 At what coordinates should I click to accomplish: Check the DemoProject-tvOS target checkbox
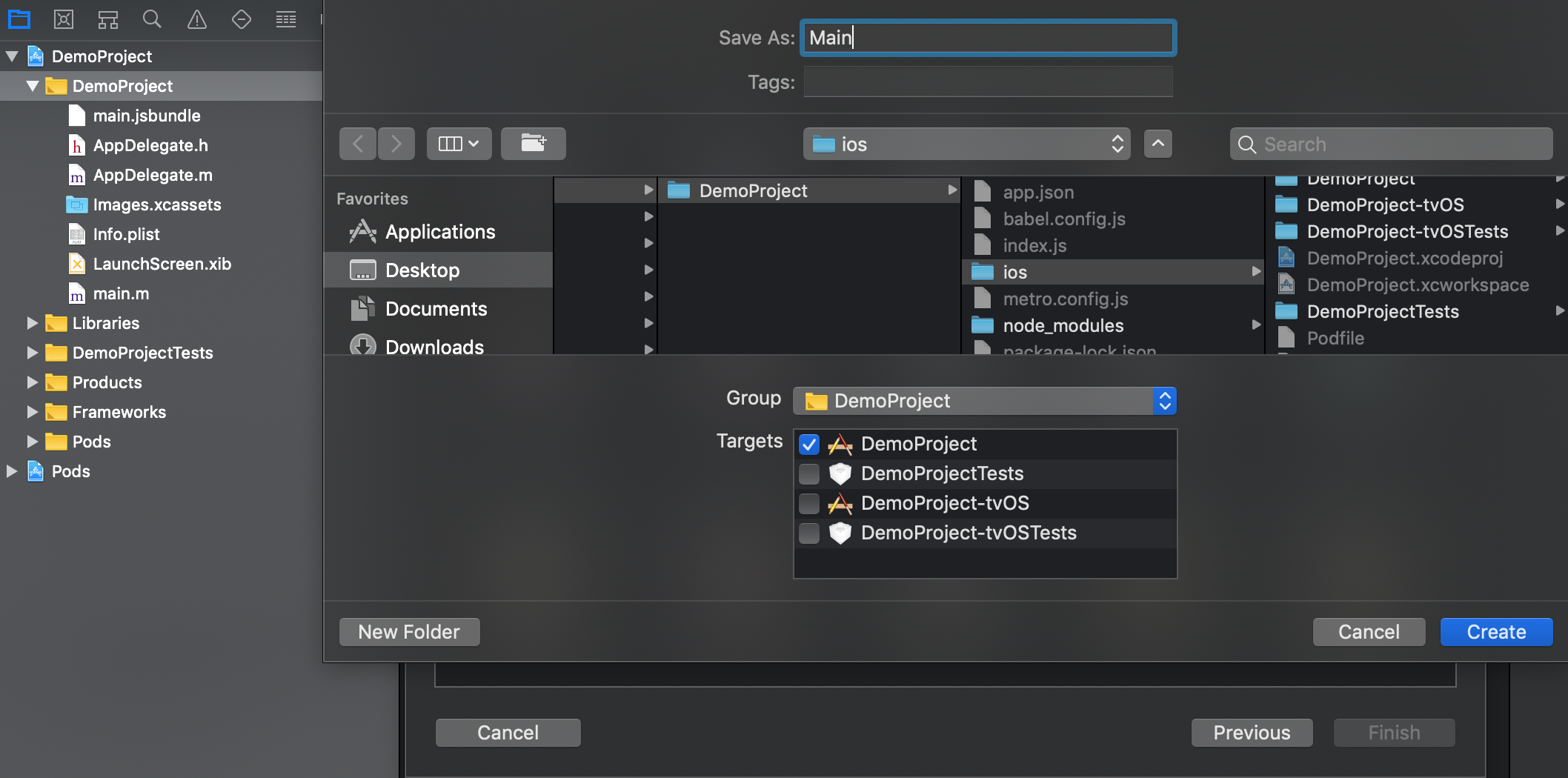(809, 504)
